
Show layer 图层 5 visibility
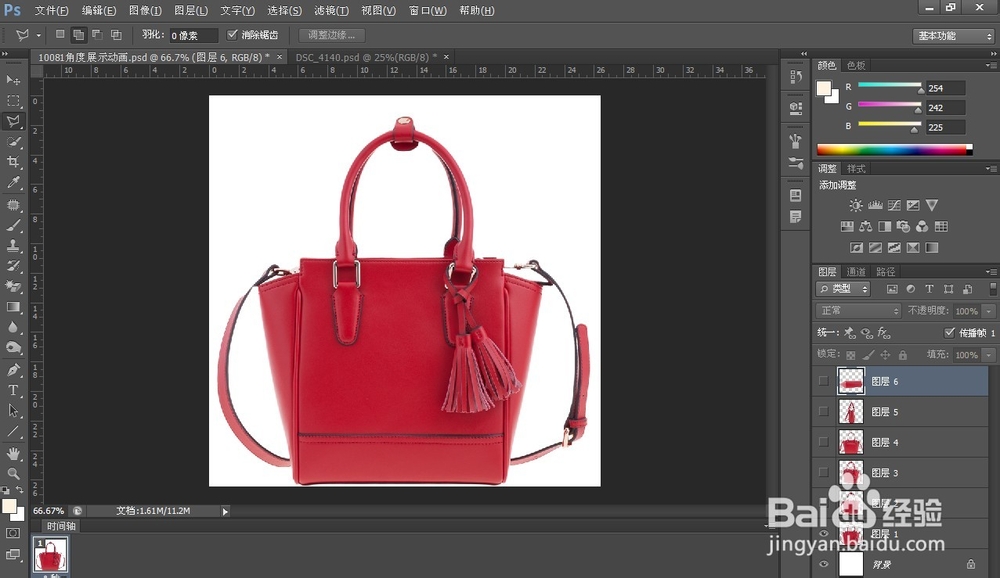click(823, 411)
